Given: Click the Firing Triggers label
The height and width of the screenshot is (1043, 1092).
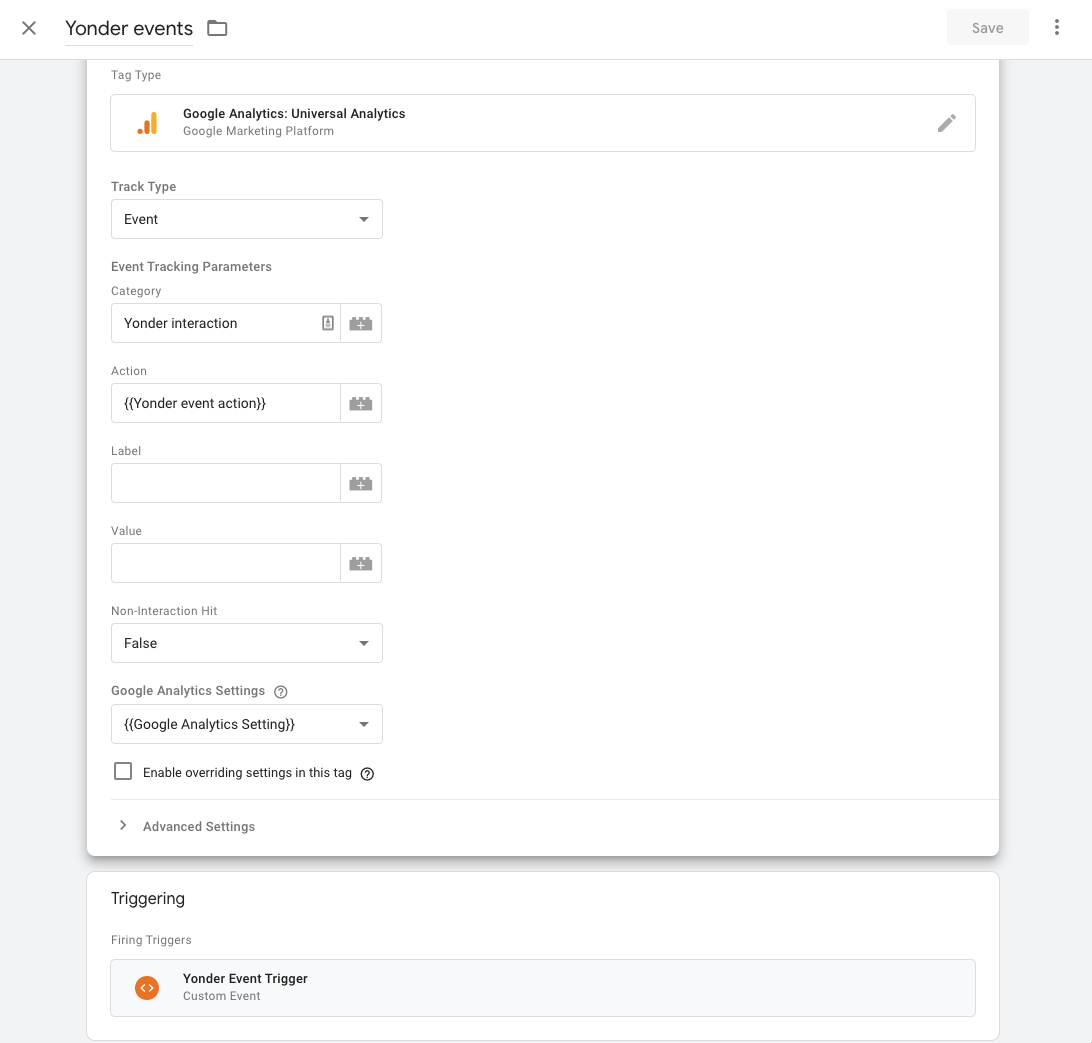Looking at the screenshot, I should click(x=151, y=940).
